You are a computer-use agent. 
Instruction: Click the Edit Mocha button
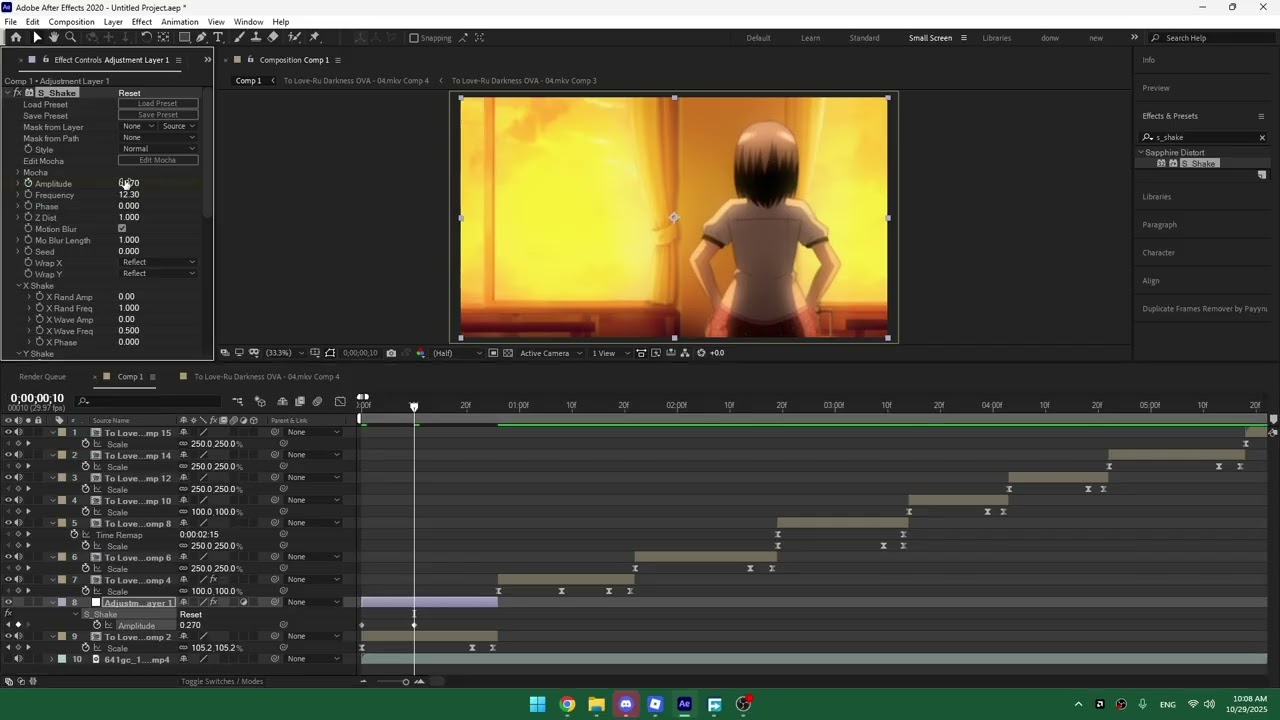[x=158, y=160]
